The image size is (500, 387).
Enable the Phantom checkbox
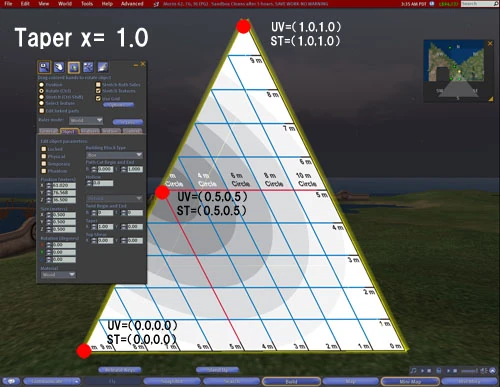click(x=44, y=171)
